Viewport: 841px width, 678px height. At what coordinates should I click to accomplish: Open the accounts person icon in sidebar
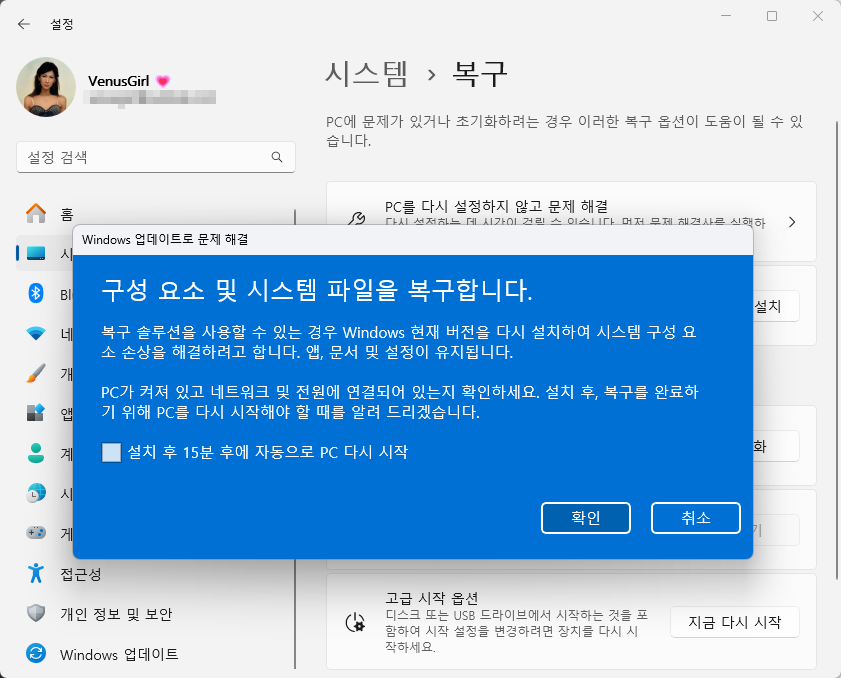36,453
